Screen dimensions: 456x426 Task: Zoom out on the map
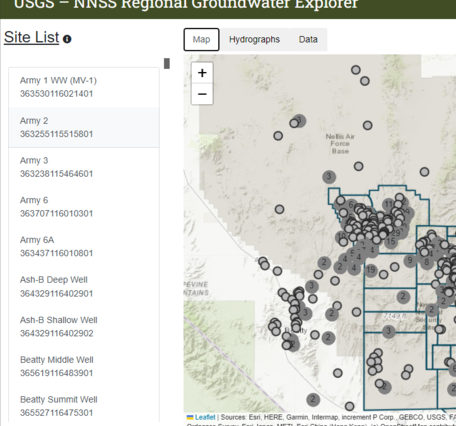(202, 94)
